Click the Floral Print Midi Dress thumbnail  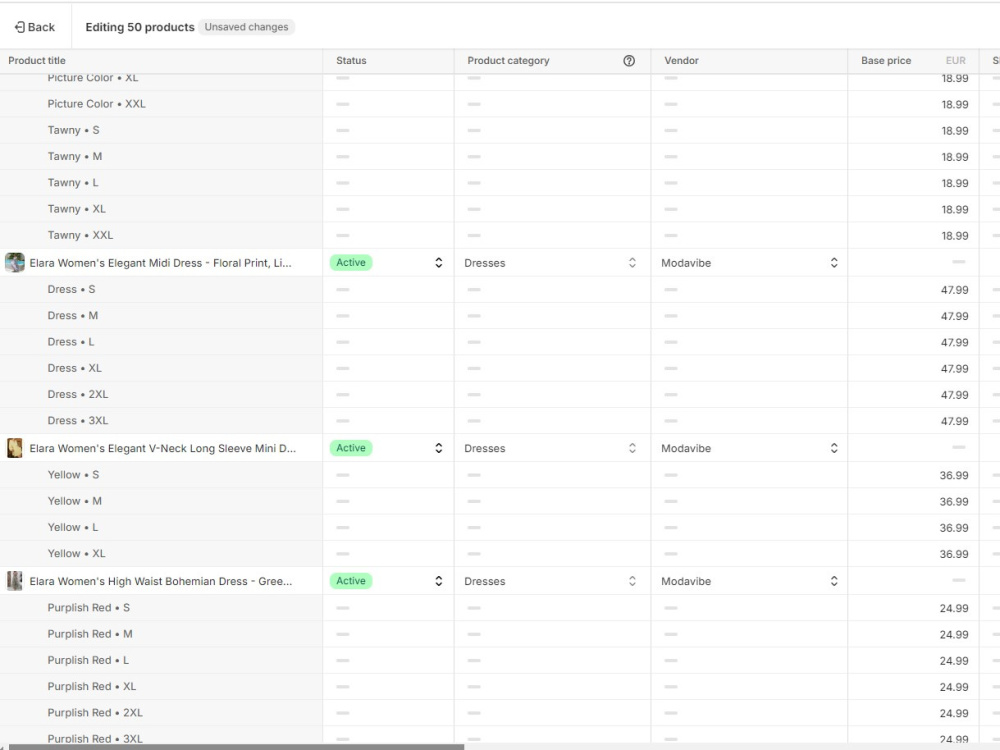[15, 262]
